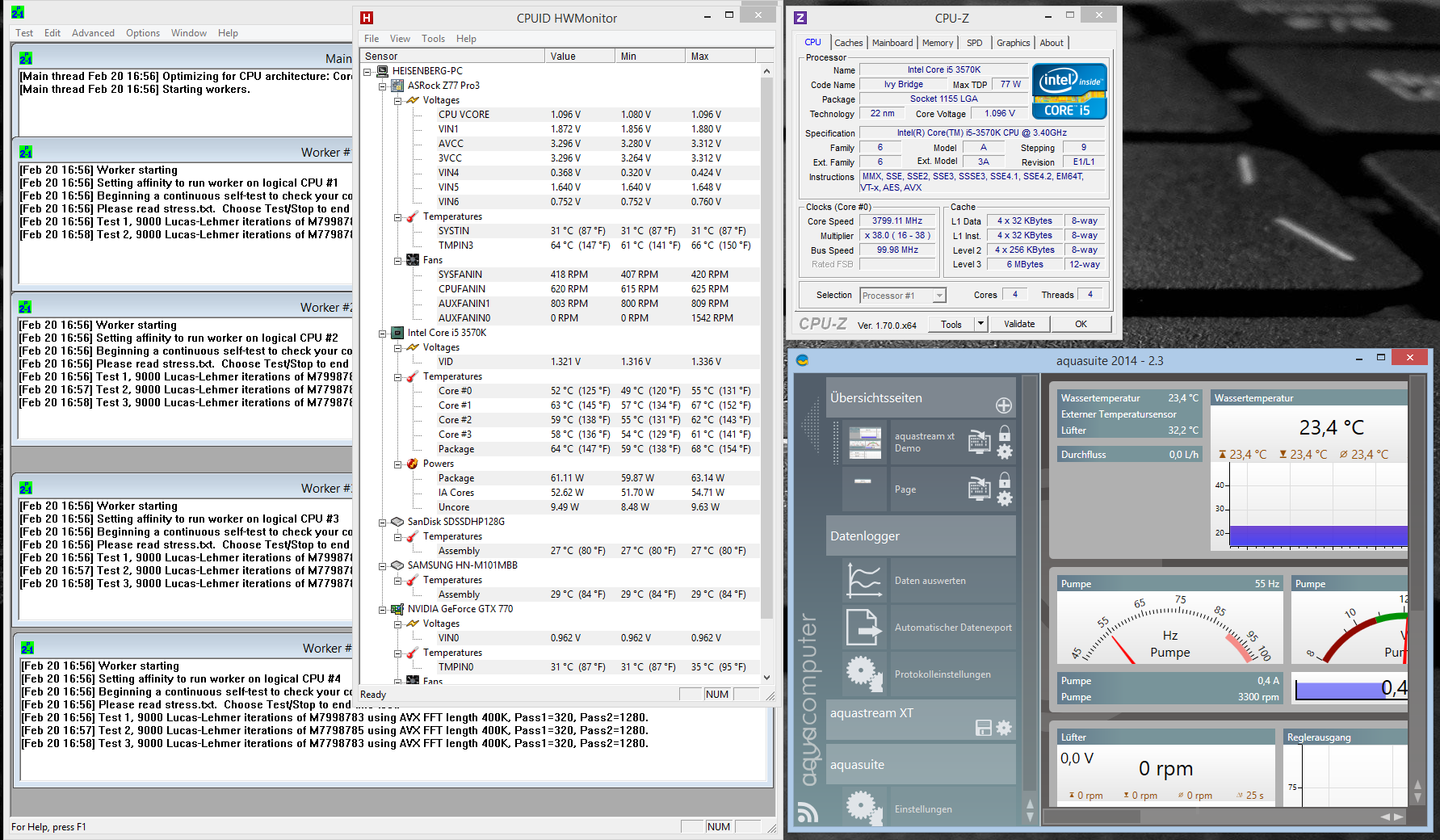
Task: Open gear settings for aquastream xt Demo page
Action: pyautogui.click(x=1005, y=451)
